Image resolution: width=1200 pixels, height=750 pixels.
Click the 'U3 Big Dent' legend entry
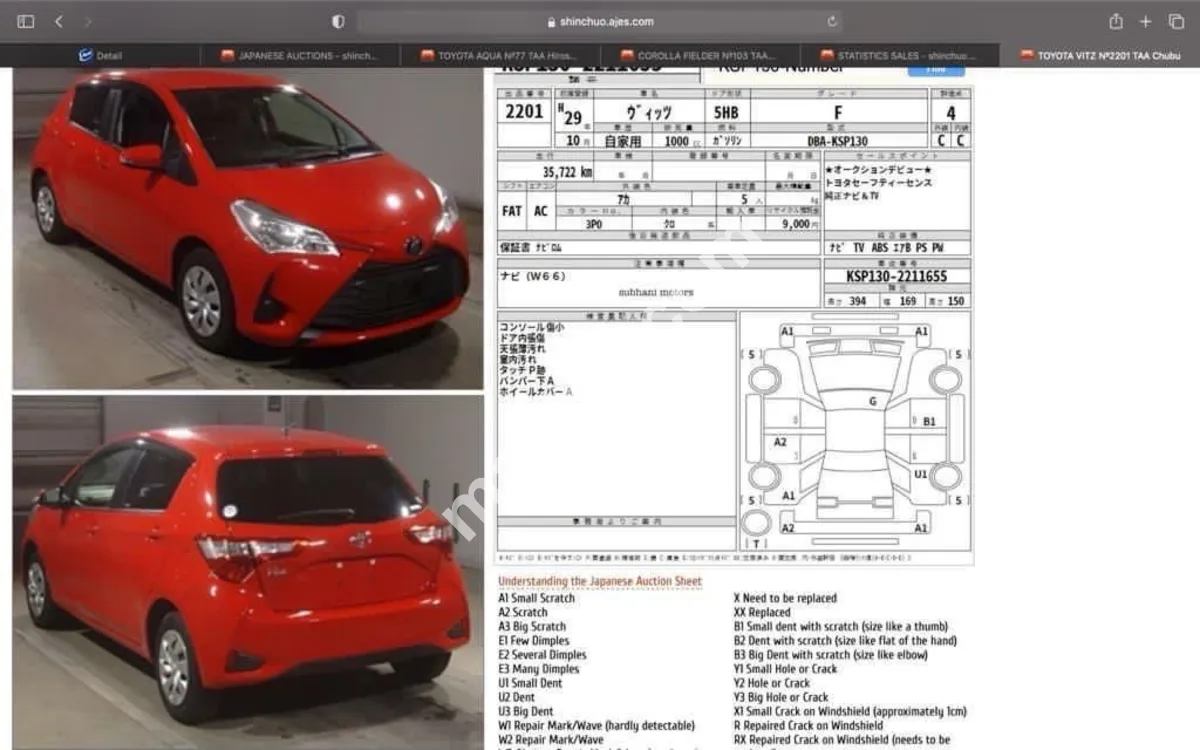point(525,712)
